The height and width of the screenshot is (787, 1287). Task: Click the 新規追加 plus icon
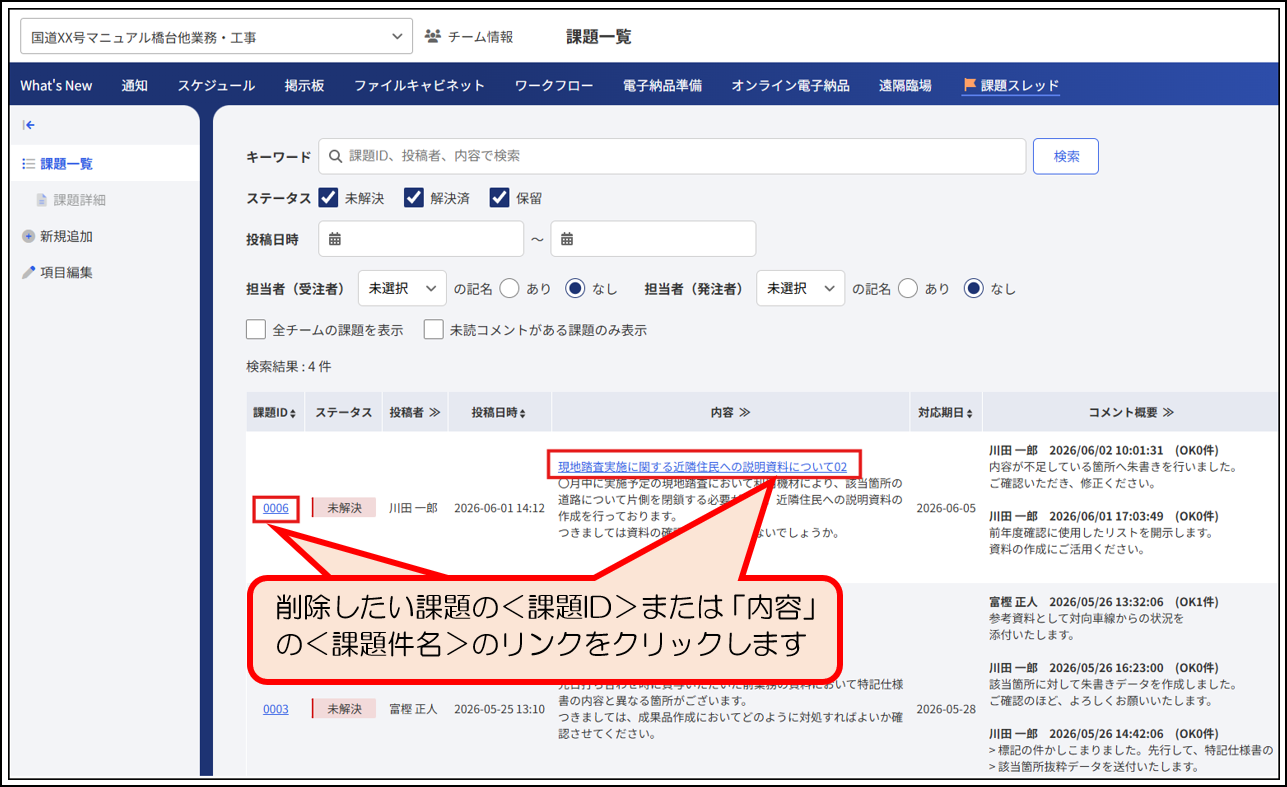[28, 236]
